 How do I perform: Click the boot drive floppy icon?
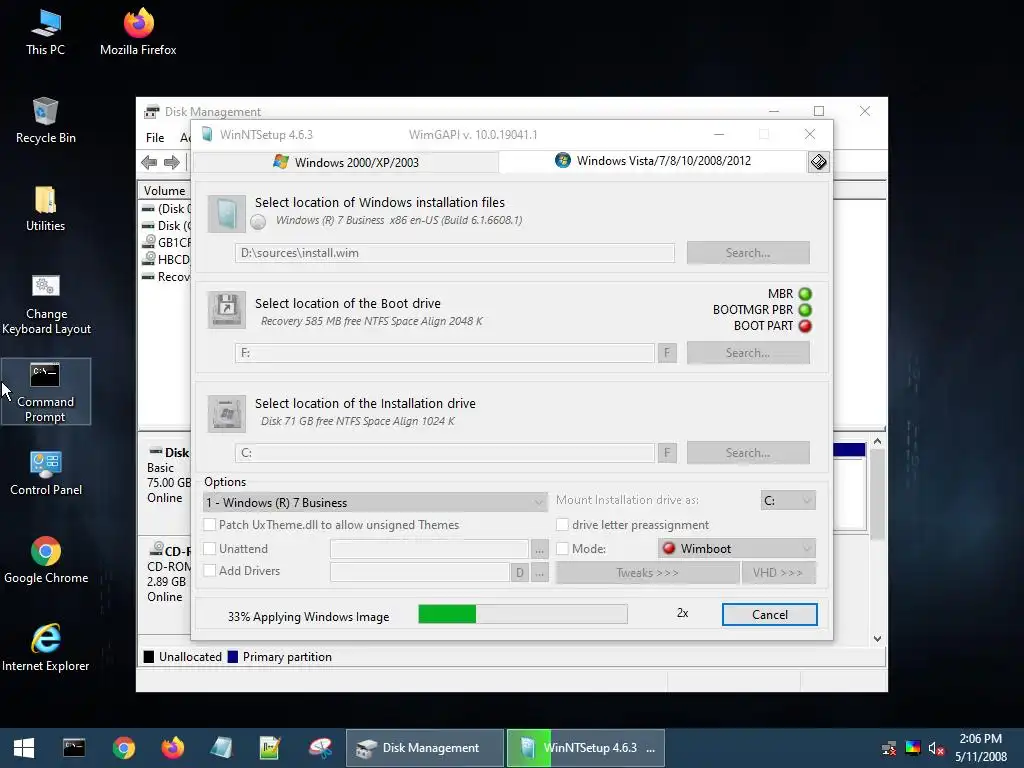(227, 309)
